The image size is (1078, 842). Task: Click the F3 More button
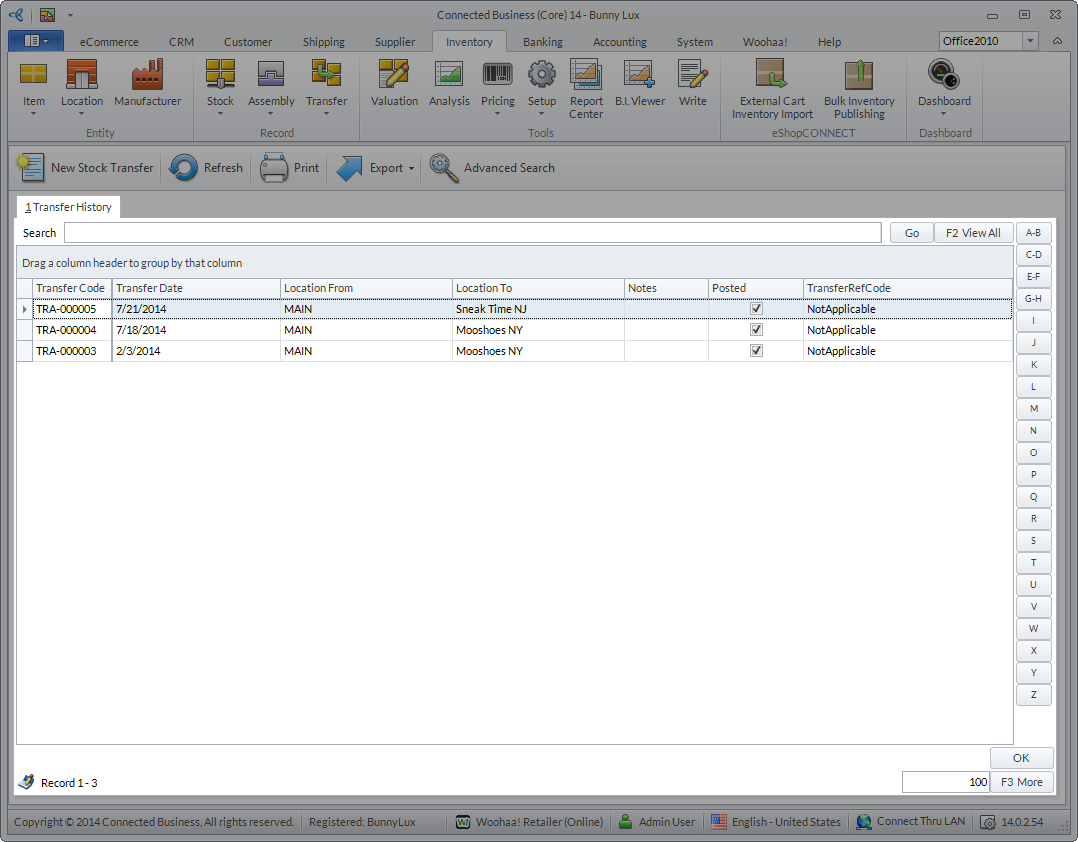(x=1021, y=782)
